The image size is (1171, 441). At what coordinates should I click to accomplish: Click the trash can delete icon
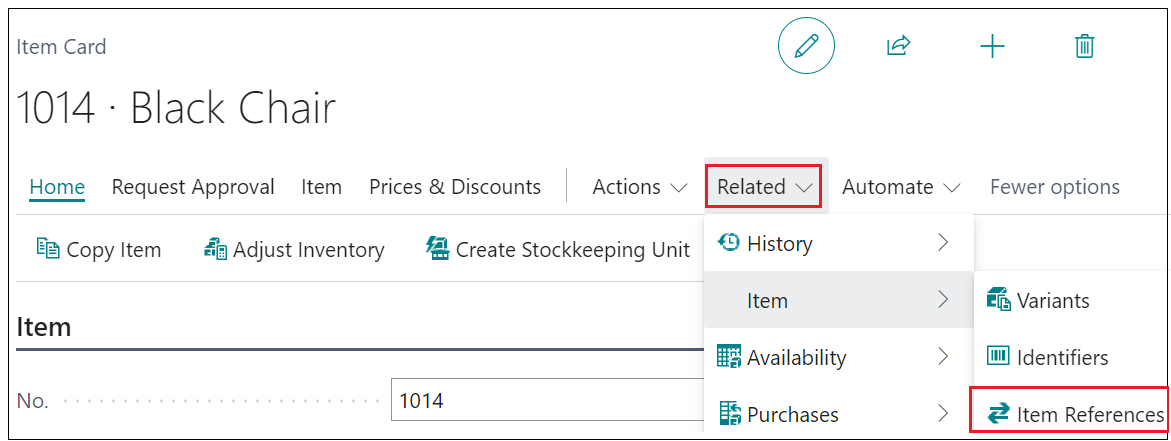pos(1084,46)
